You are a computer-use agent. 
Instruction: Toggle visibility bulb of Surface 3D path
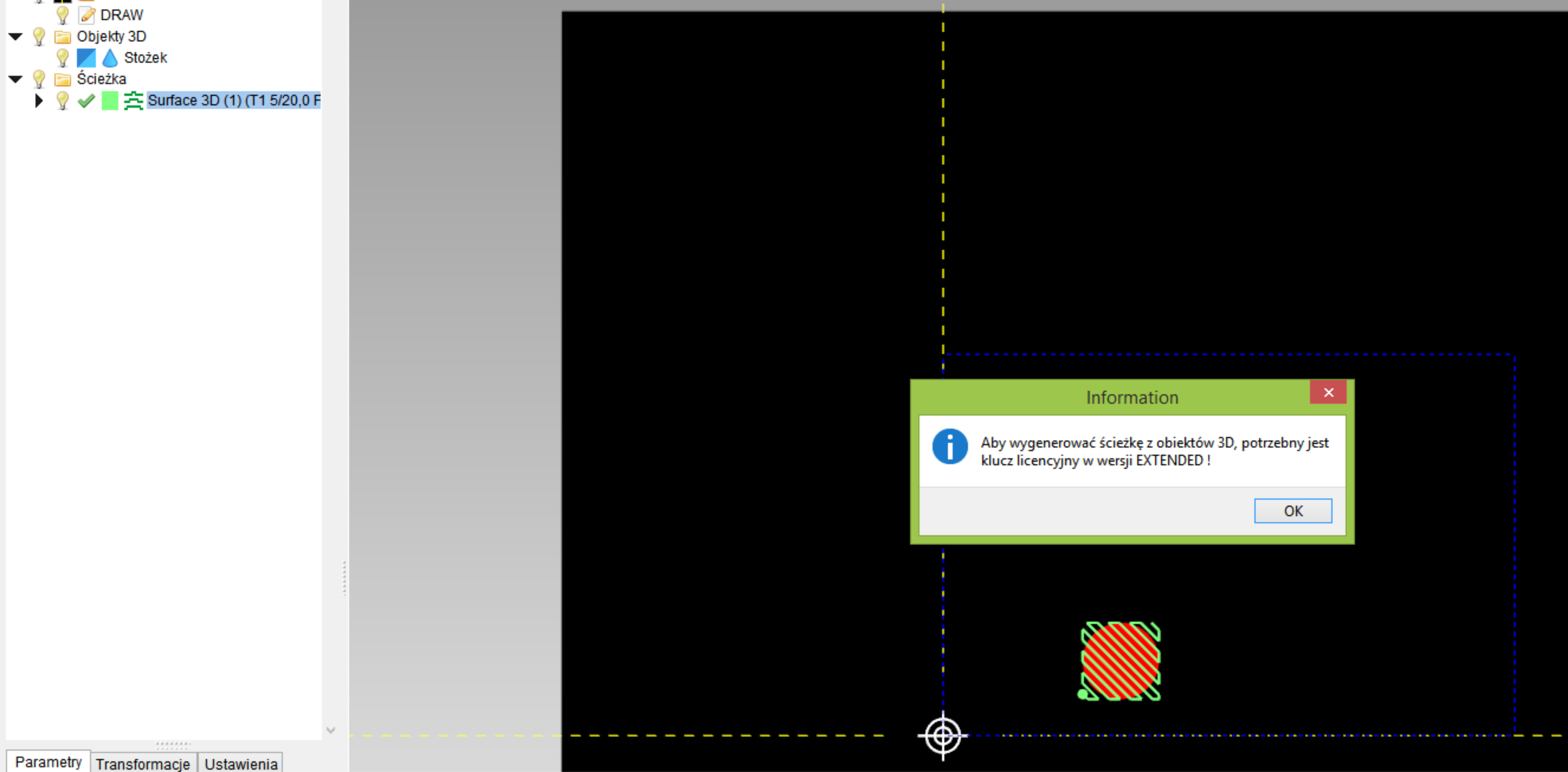coord(62,101)
